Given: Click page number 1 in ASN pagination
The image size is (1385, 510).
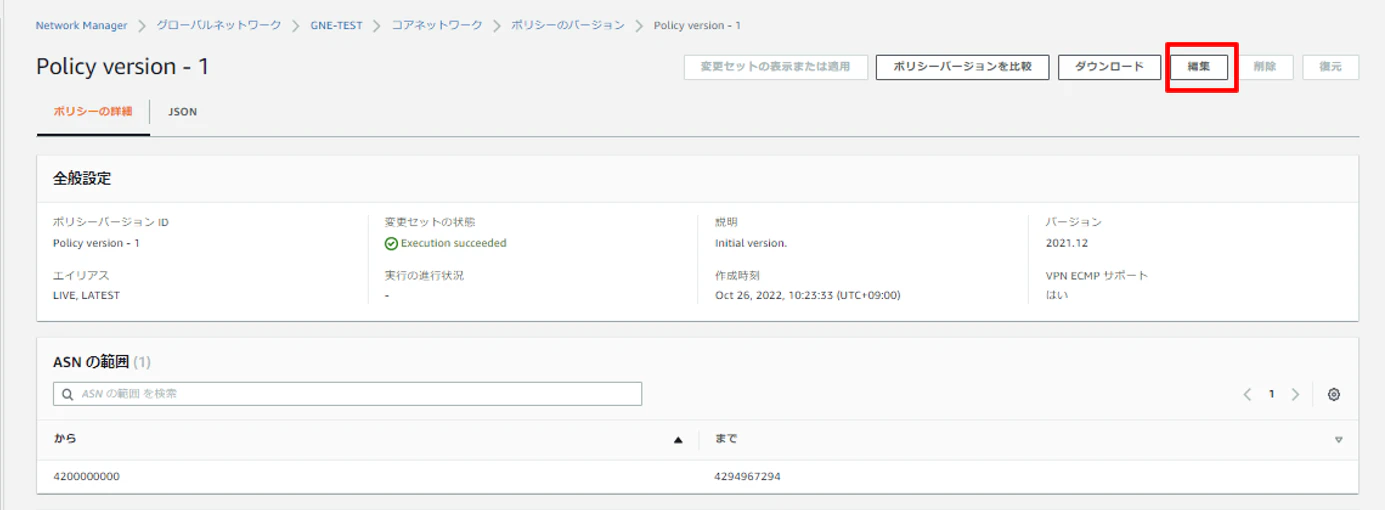Looking at the screenshot, I should (1271, 394).
